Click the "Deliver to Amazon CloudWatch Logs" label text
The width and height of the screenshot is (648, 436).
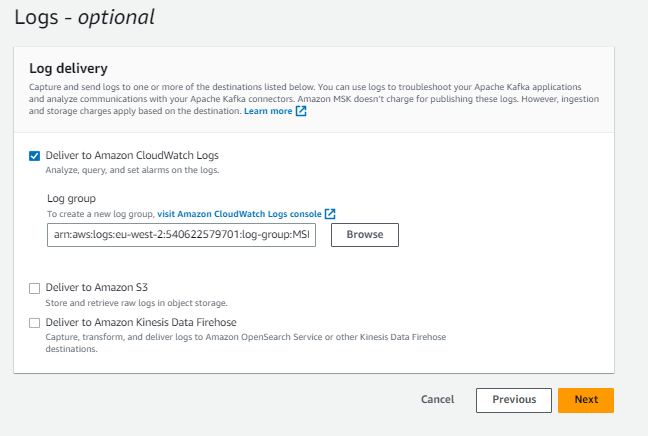[x=132, y=155]
